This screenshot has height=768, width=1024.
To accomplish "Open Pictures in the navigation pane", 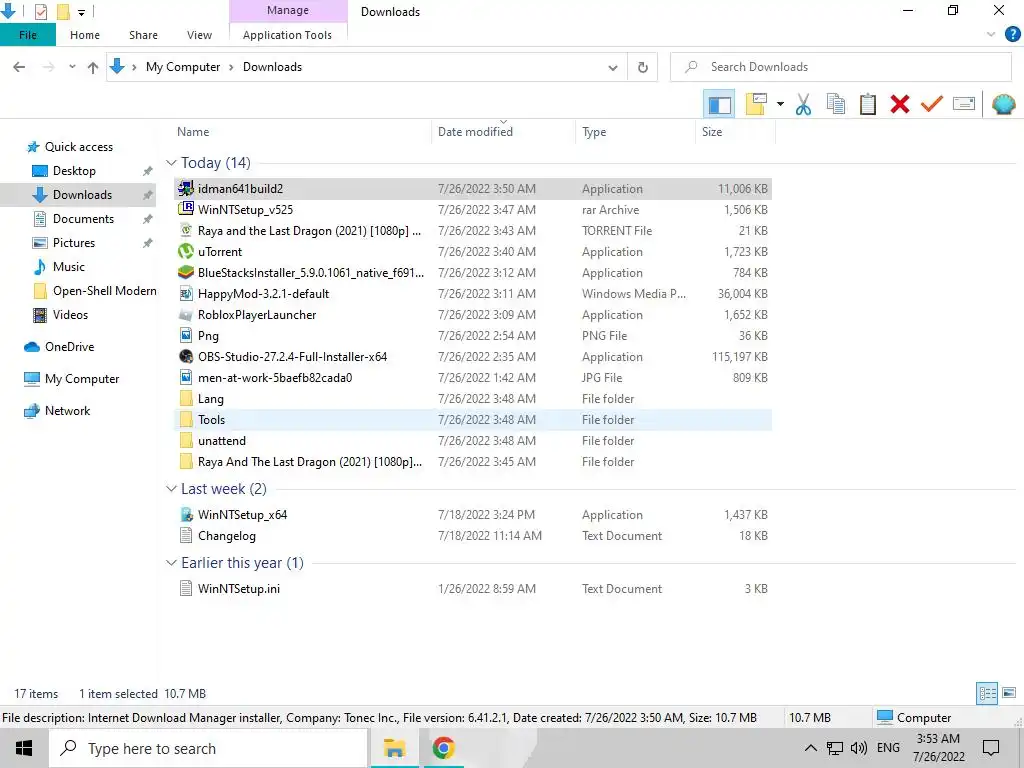I will click(74, 243).
